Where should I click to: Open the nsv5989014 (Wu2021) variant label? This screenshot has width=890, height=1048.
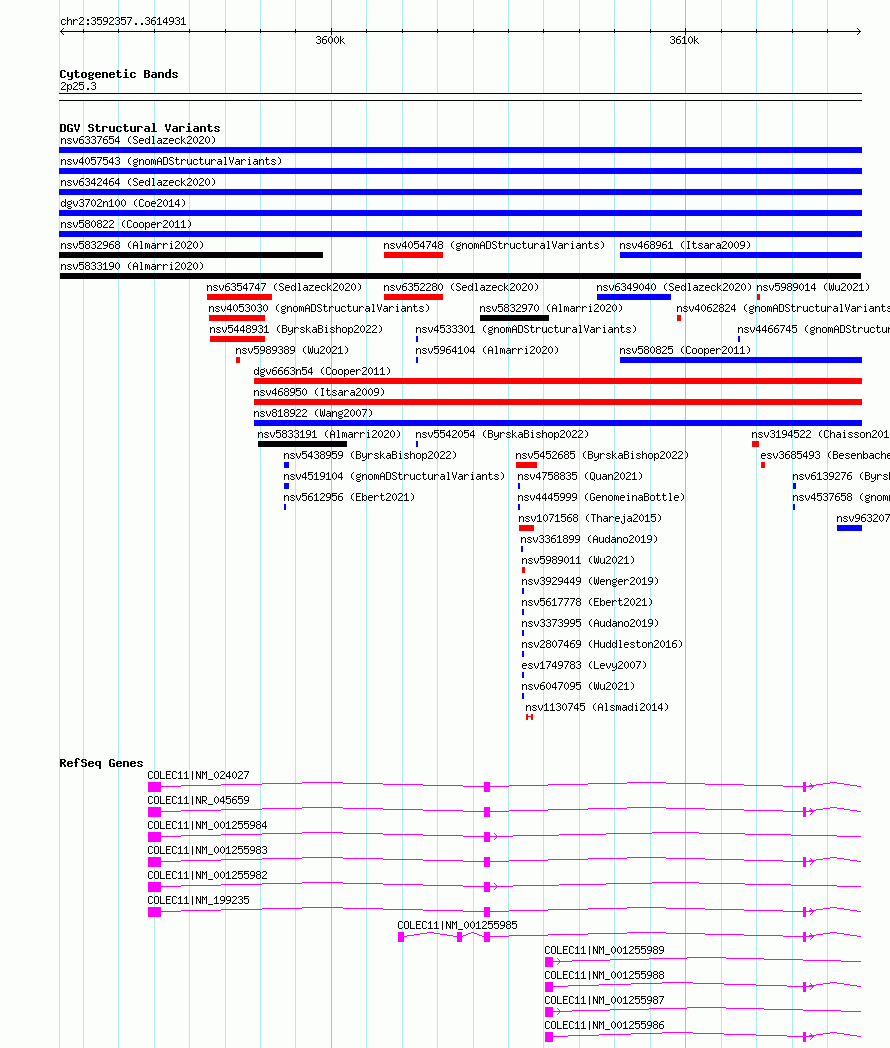coord(812,287)
